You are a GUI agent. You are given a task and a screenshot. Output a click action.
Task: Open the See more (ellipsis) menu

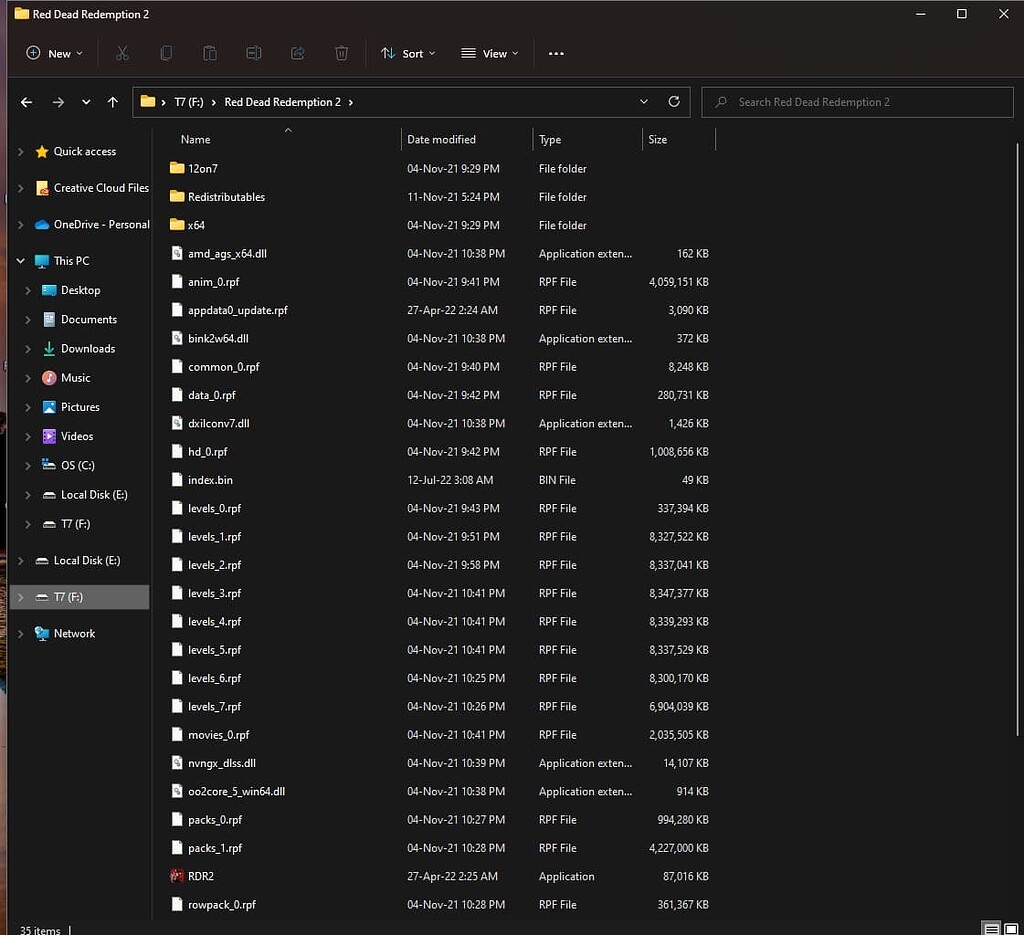point(556,53)
